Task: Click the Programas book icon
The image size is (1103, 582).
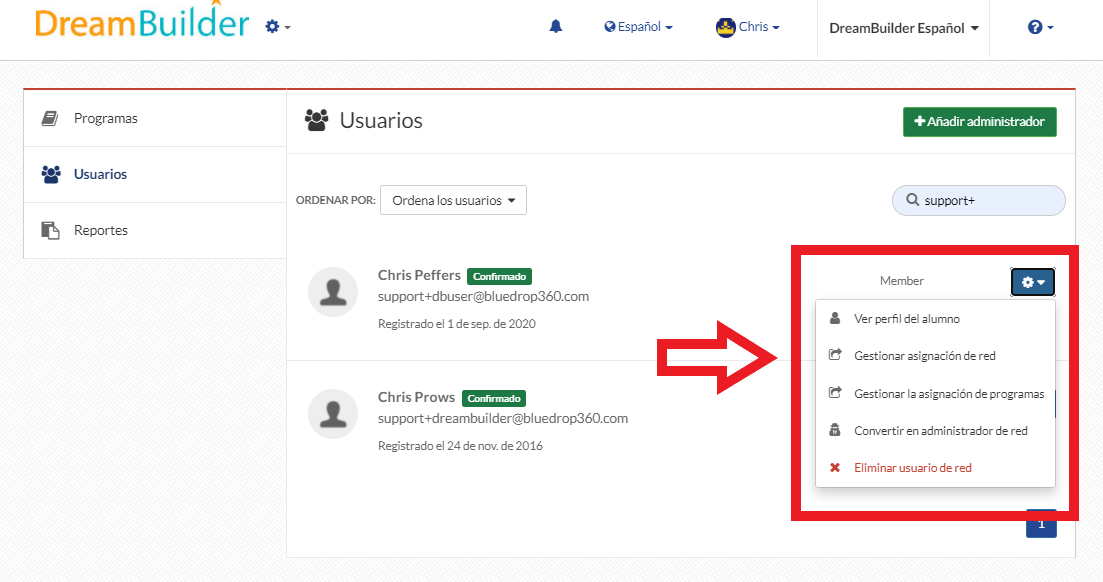Action: (x=50, y=118)
